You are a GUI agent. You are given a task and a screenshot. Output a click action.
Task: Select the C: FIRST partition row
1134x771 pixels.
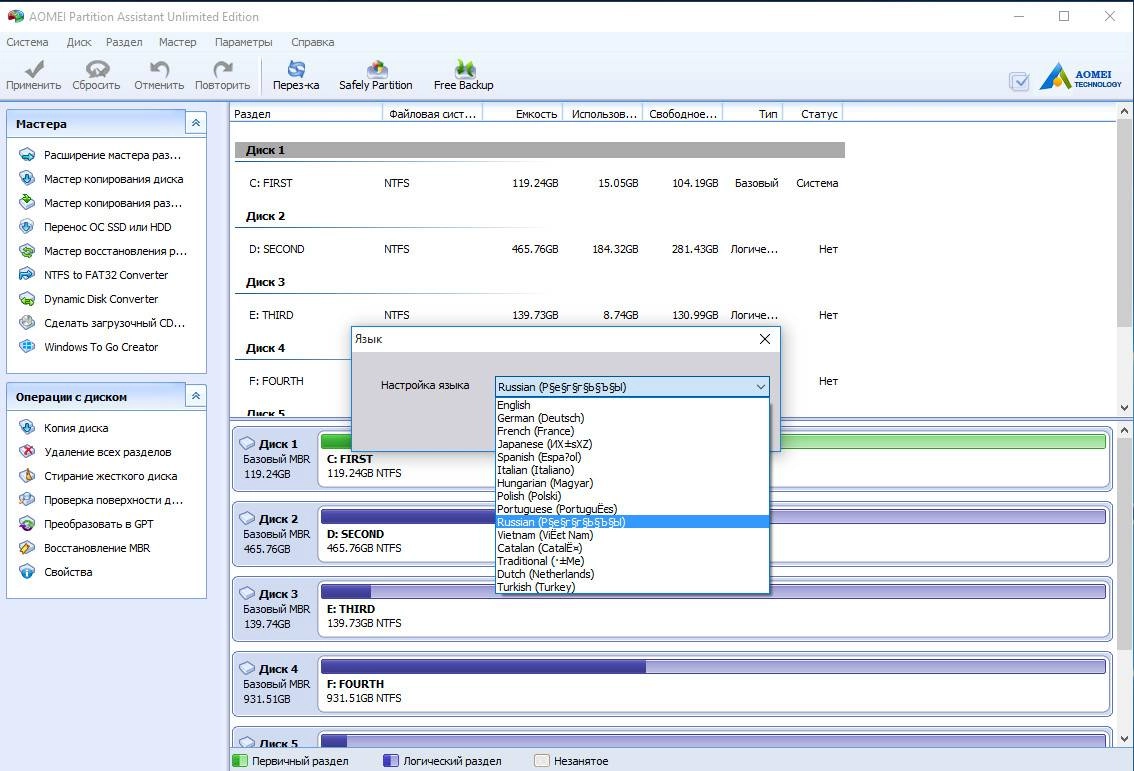tap(540, 183)
